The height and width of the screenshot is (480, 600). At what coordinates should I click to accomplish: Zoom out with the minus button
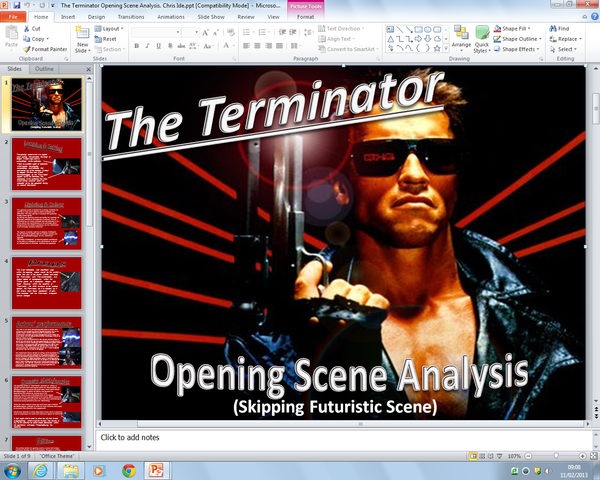[x=528, y=456]
